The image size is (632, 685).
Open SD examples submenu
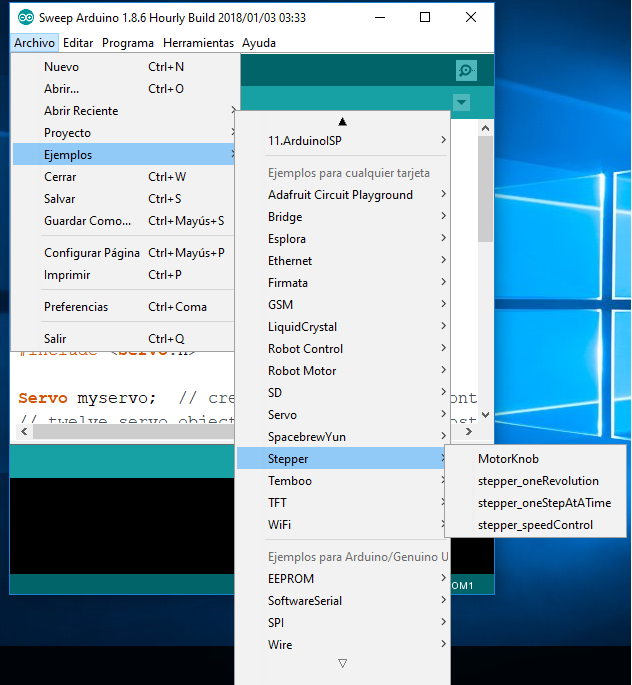click(343, 393)
